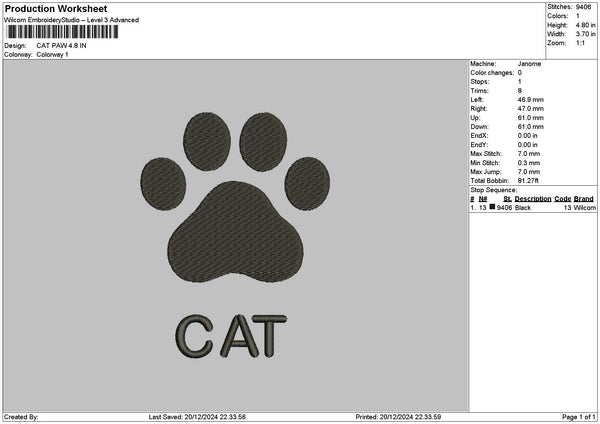The width and height of the screenshot is (600, 424).
Task: Click the embroidered letter T
Action: pyautogui.click(x=269, y=336)
